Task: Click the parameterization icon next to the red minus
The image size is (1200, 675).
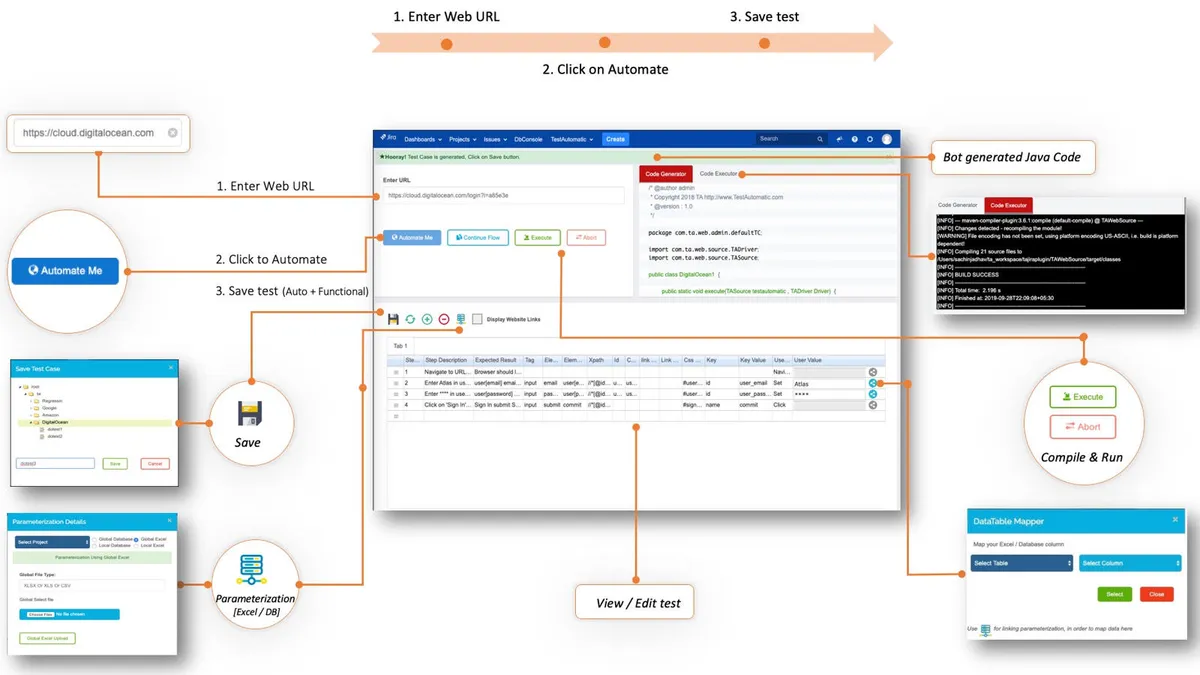Action: (x=461, y=319)
